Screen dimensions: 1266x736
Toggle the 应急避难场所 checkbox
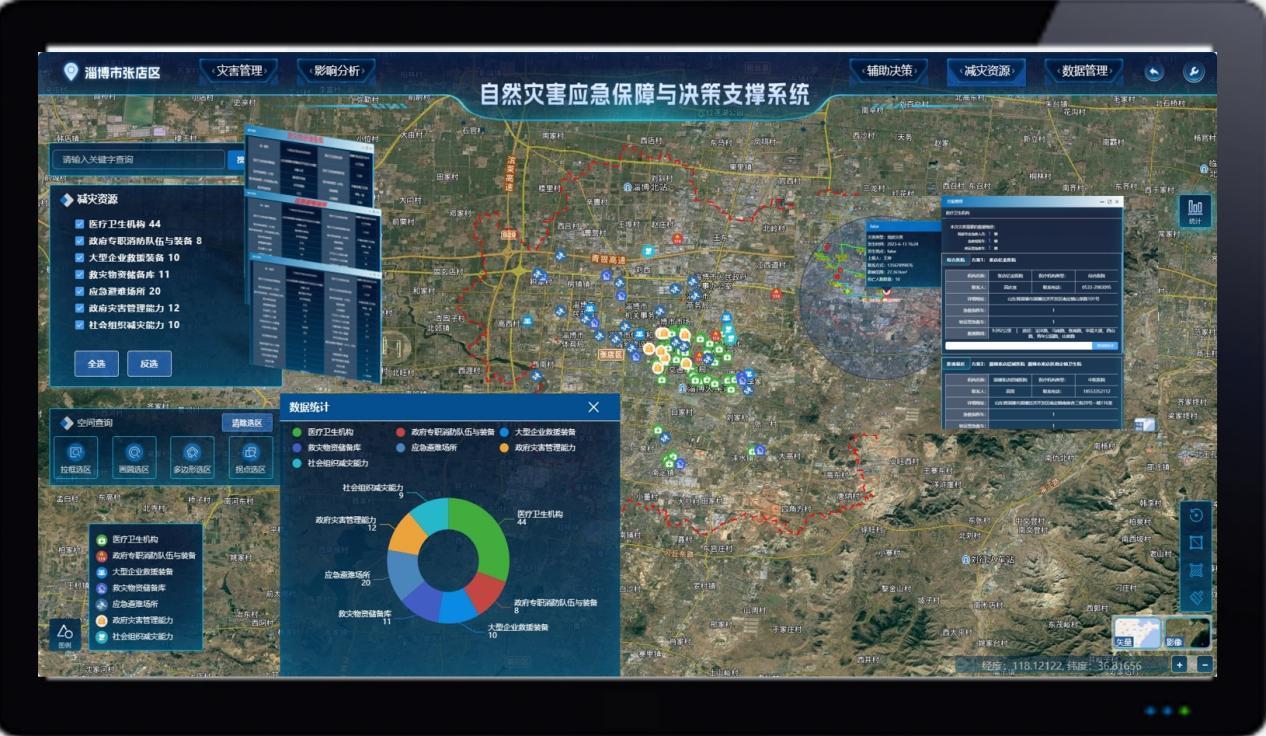[79, 291]
